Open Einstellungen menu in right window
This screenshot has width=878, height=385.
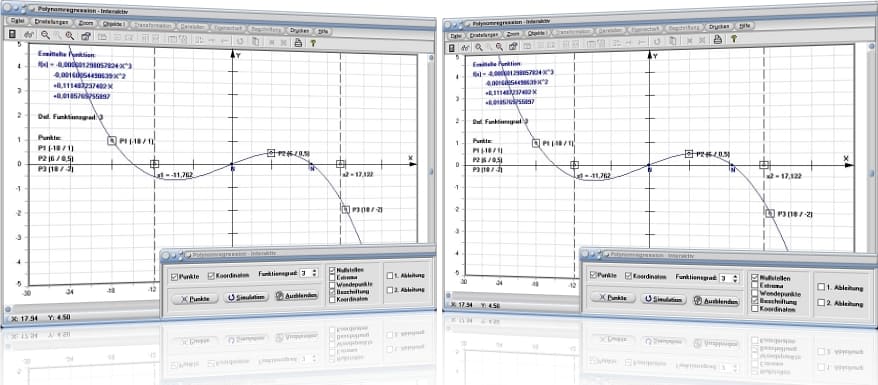pos(484,34)
